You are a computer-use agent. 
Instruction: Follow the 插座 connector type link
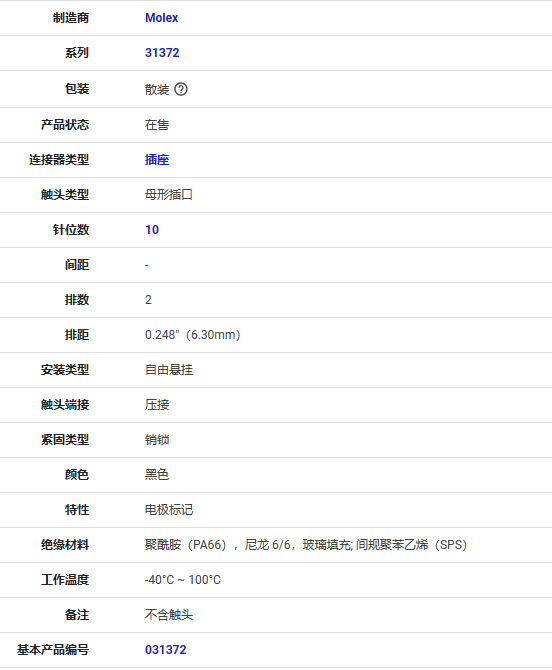(x=157, y=160)
